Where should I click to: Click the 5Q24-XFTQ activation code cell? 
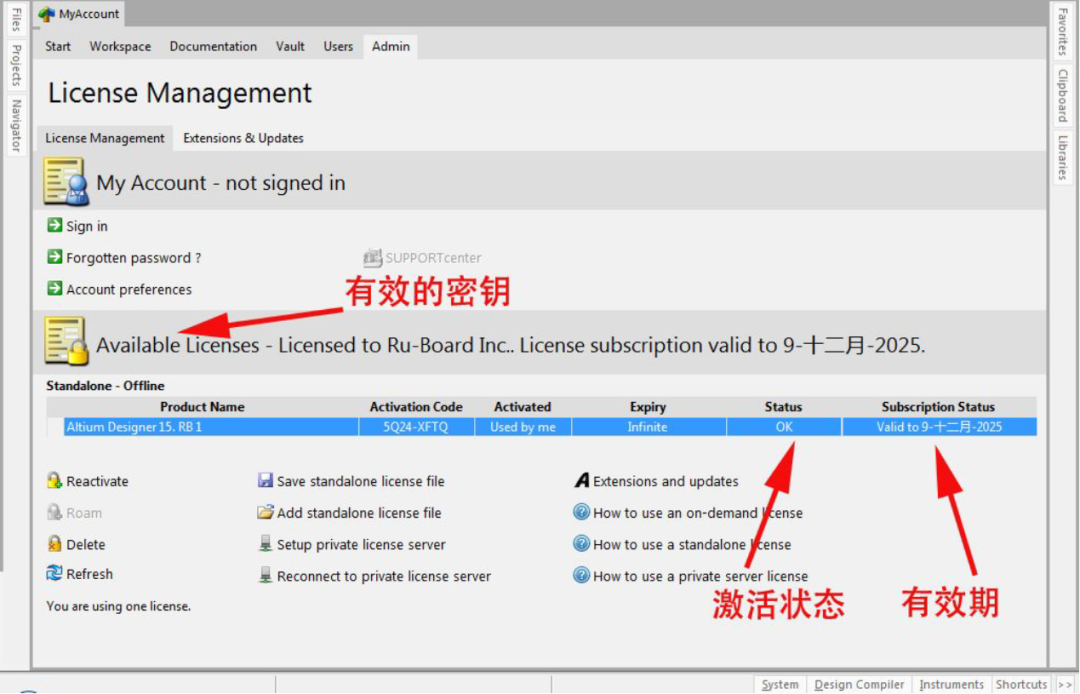(416, 427)
